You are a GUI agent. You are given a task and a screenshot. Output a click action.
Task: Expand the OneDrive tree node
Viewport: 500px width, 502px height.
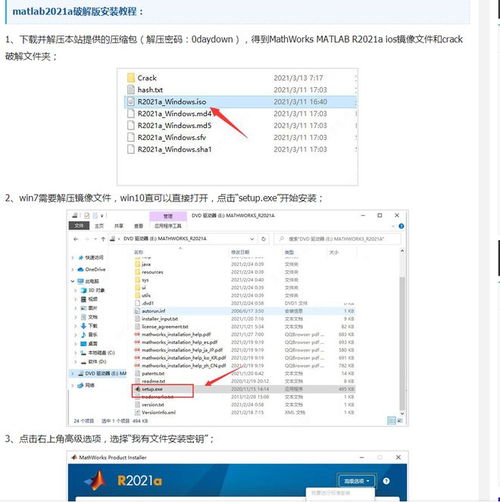[72, 269]
